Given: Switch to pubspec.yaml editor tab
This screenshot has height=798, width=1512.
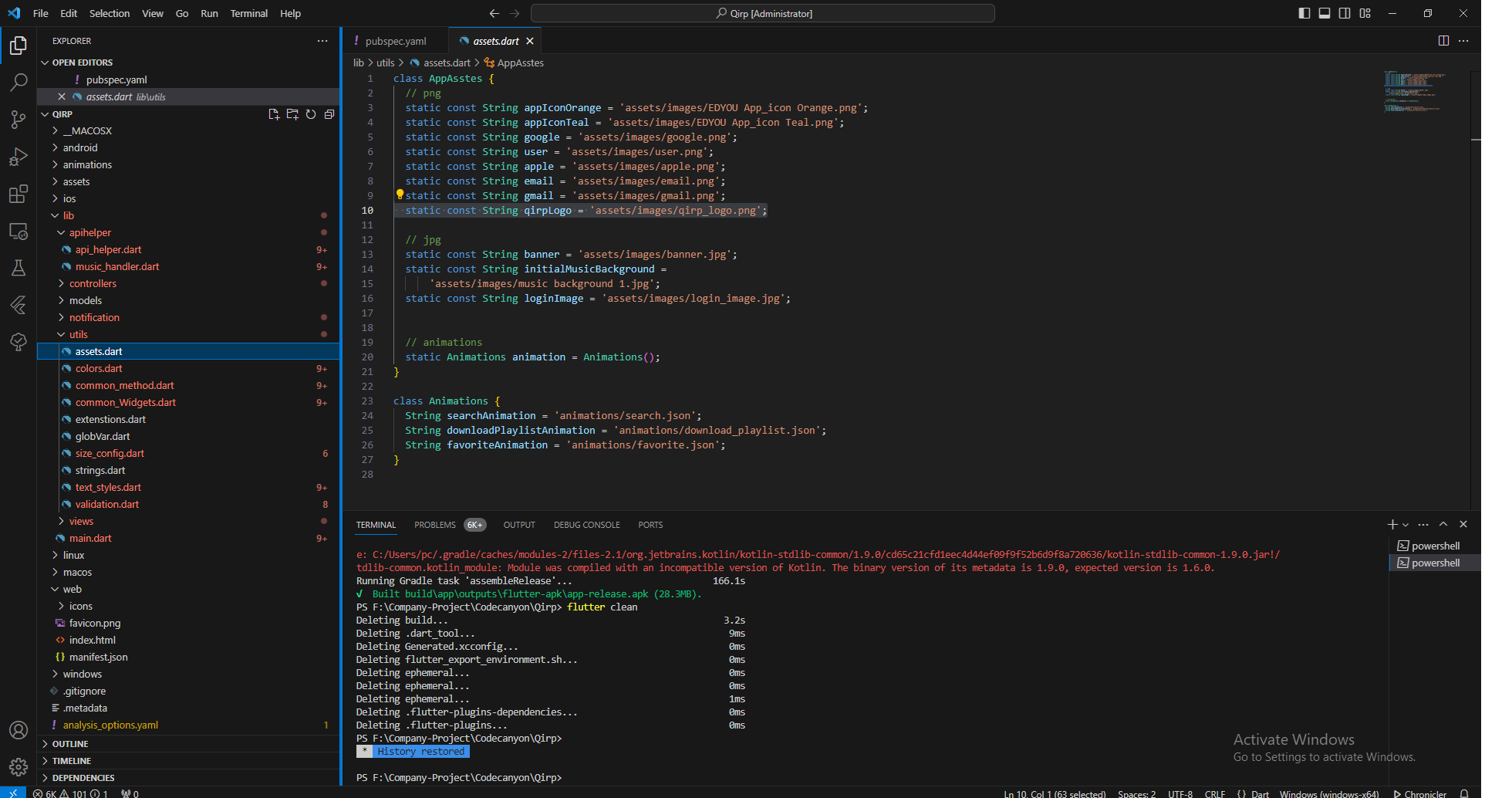Looking at the screenshot, I should pyautogui.click(x=396, y=41).
